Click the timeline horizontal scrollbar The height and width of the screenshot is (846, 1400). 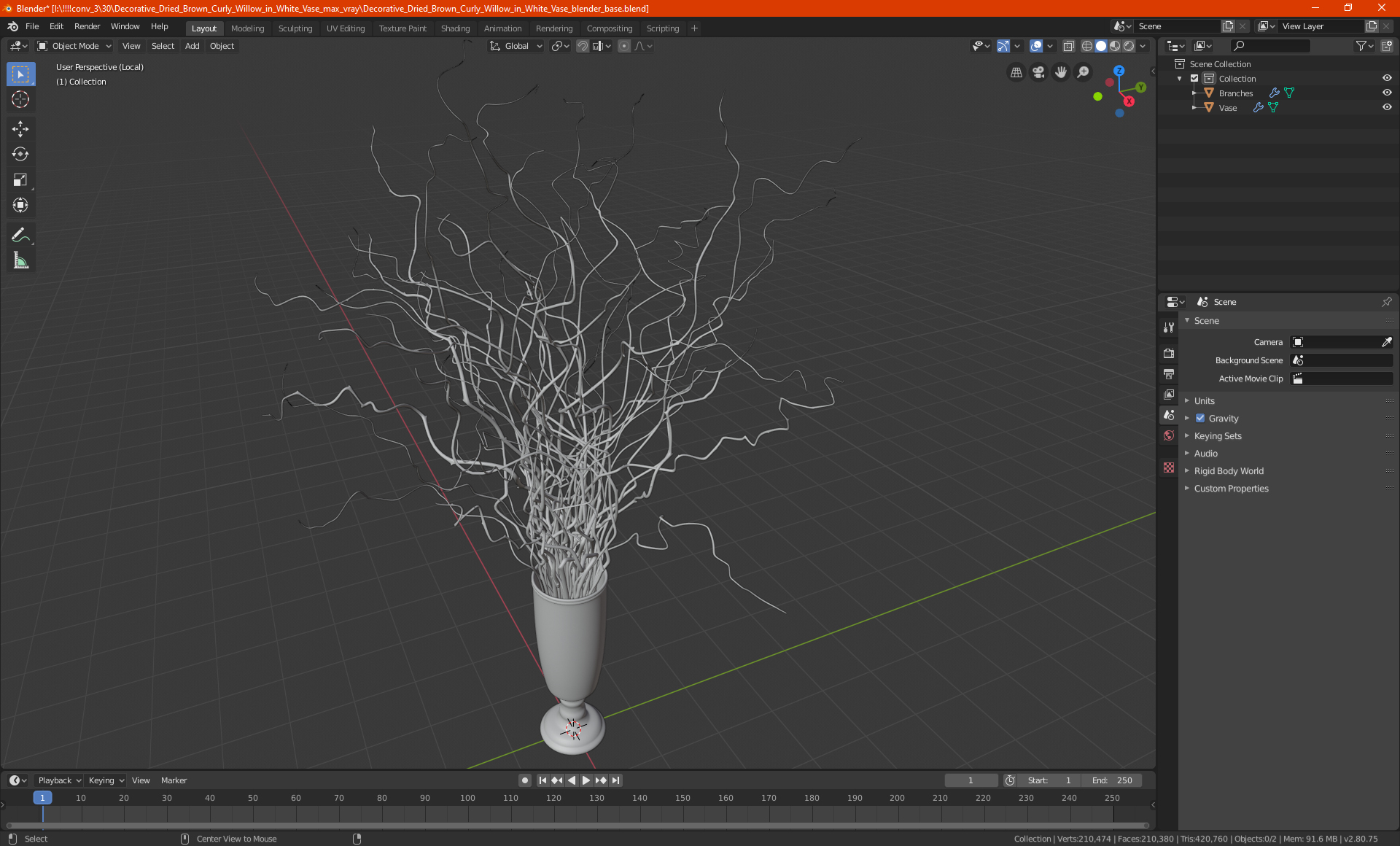tap(576, 826)
